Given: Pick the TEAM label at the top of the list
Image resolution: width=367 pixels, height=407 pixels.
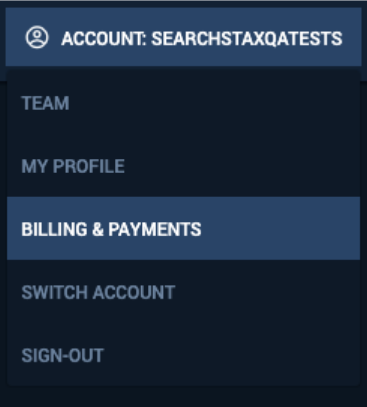Looking at the screenshot, I should coord(45,103).
